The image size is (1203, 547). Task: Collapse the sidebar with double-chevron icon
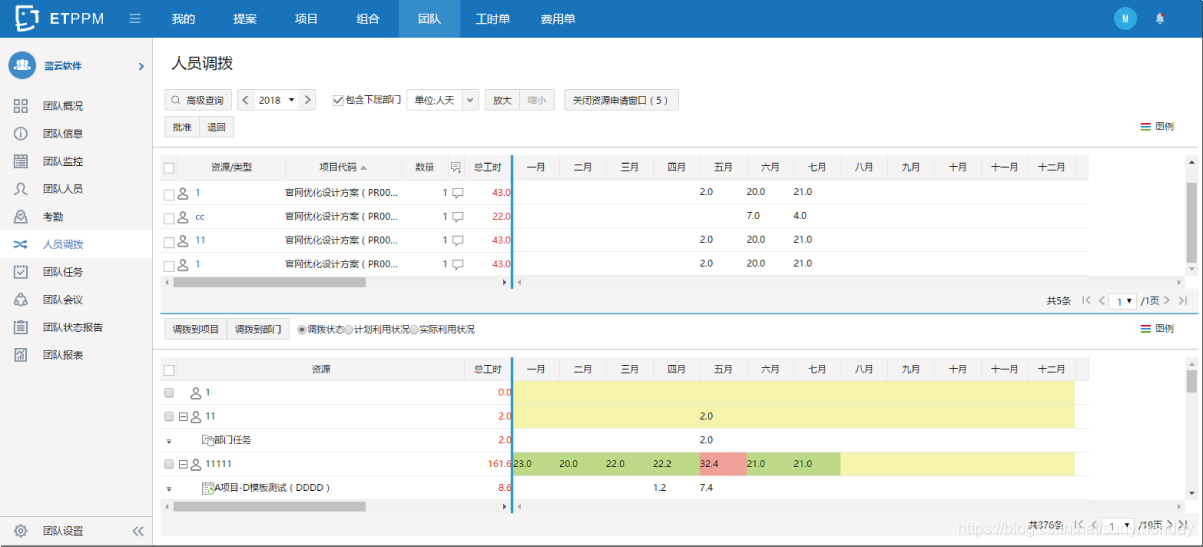(x=138, y=531)
